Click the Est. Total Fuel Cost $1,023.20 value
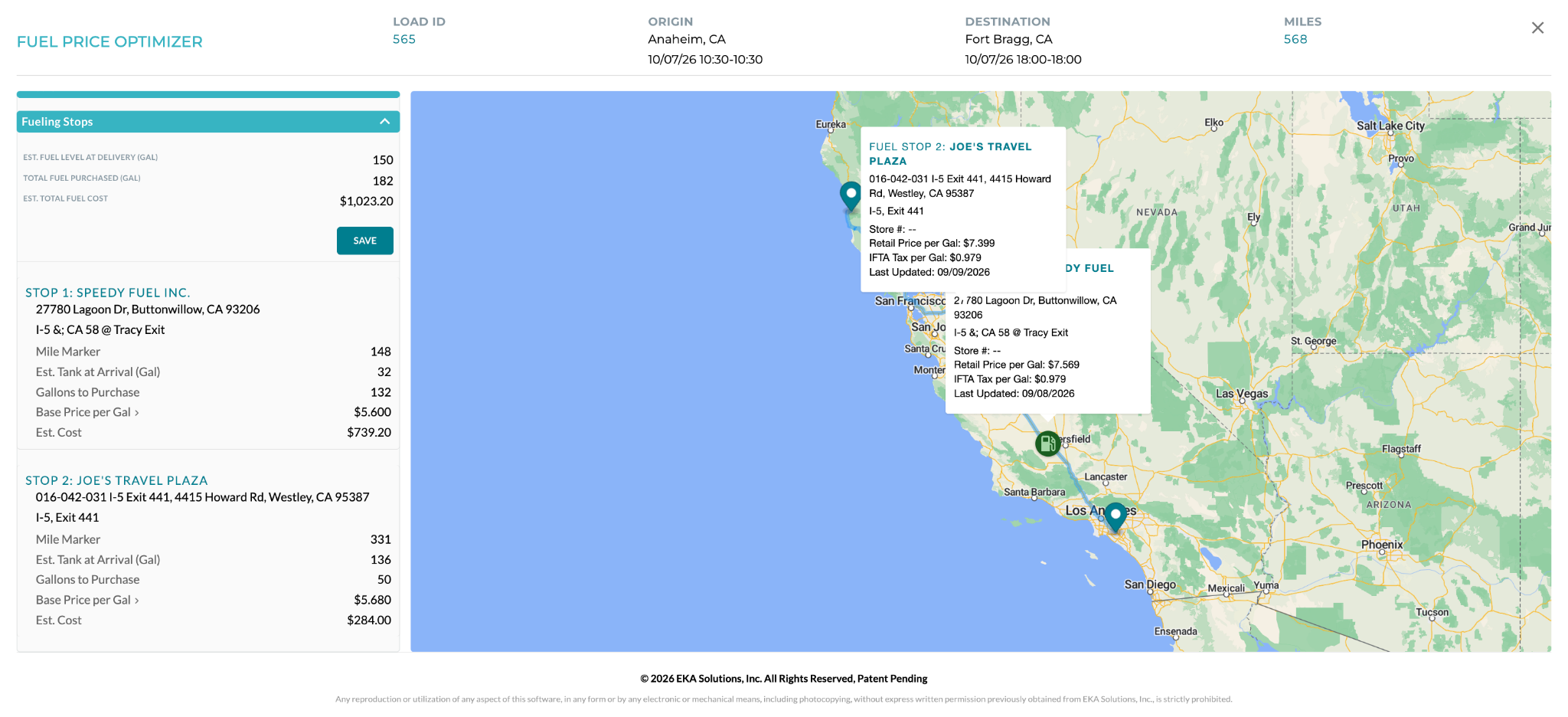The height and width of the screenshot is (717, 1568). coord(367,201)
